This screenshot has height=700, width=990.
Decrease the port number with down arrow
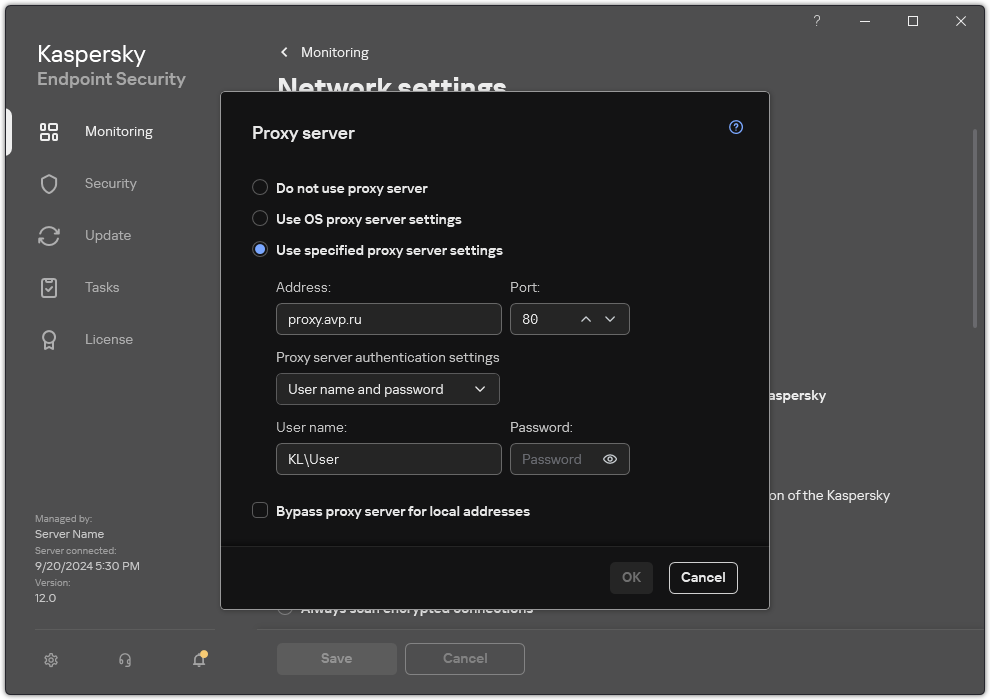click(x=610, y=319)
